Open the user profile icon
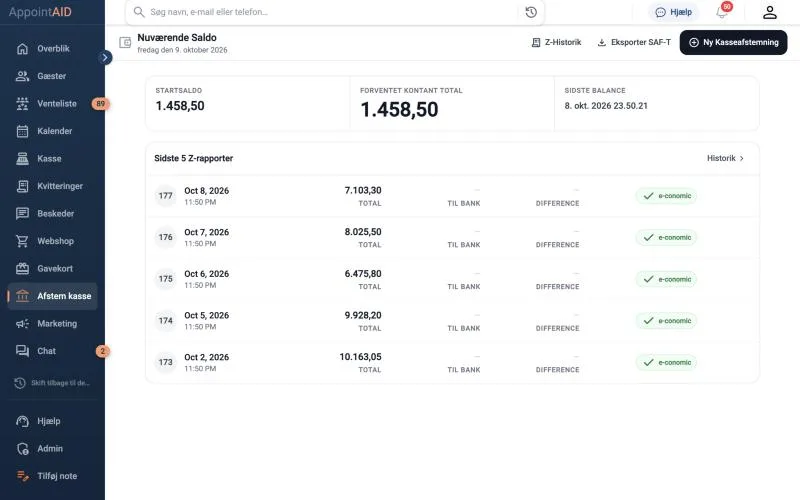 click(769, 12)
